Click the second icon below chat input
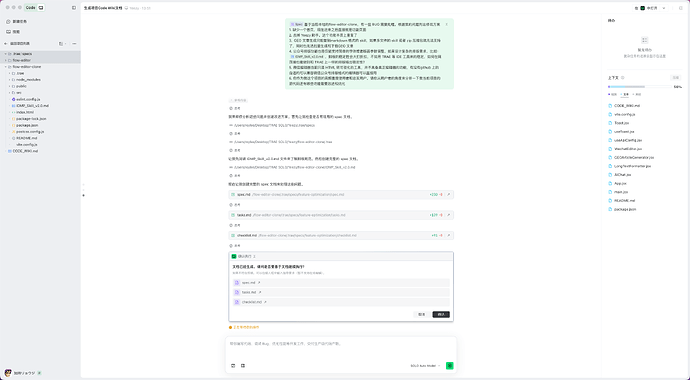 pos(243,365)
